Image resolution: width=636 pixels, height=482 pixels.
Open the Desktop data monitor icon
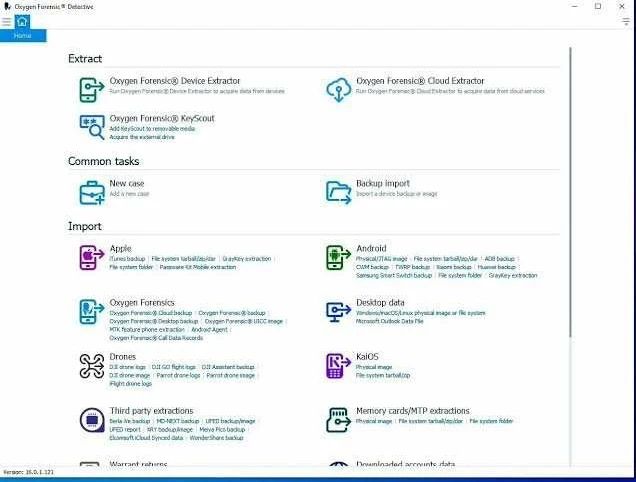click(x=339, y=312)
